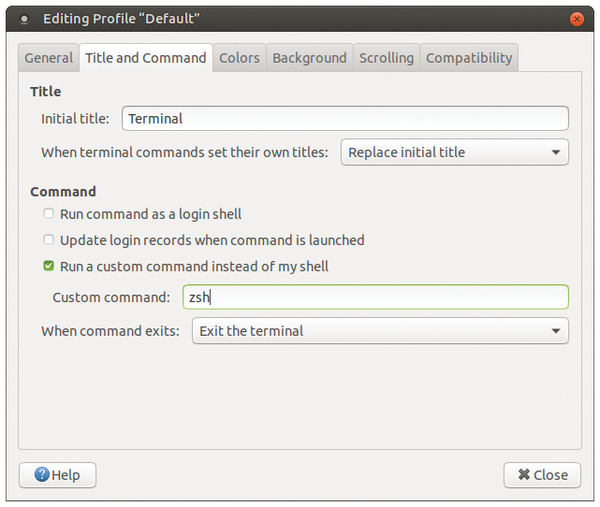Open the Colors tab

pos(239,58)
